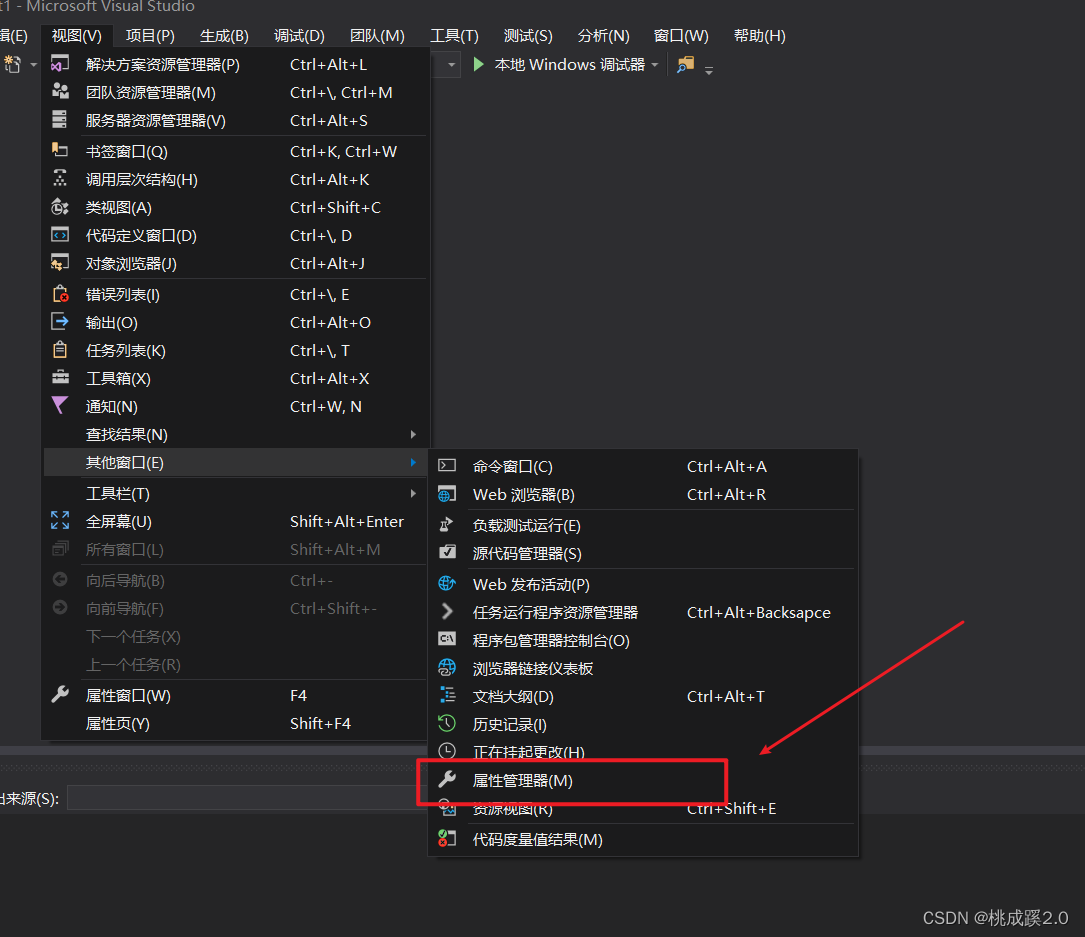Click the Code Metrics Results (代码度量值结果) icon
Screen dimensions: 1085x937
click(x=447, y=839)
